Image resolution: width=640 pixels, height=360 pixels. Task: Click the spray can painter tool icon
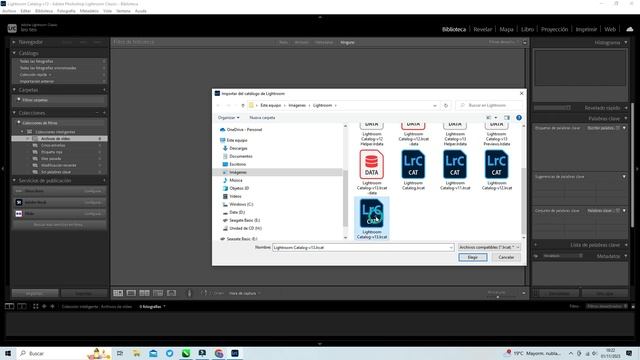pyautogui.click(x=189, y=293)
